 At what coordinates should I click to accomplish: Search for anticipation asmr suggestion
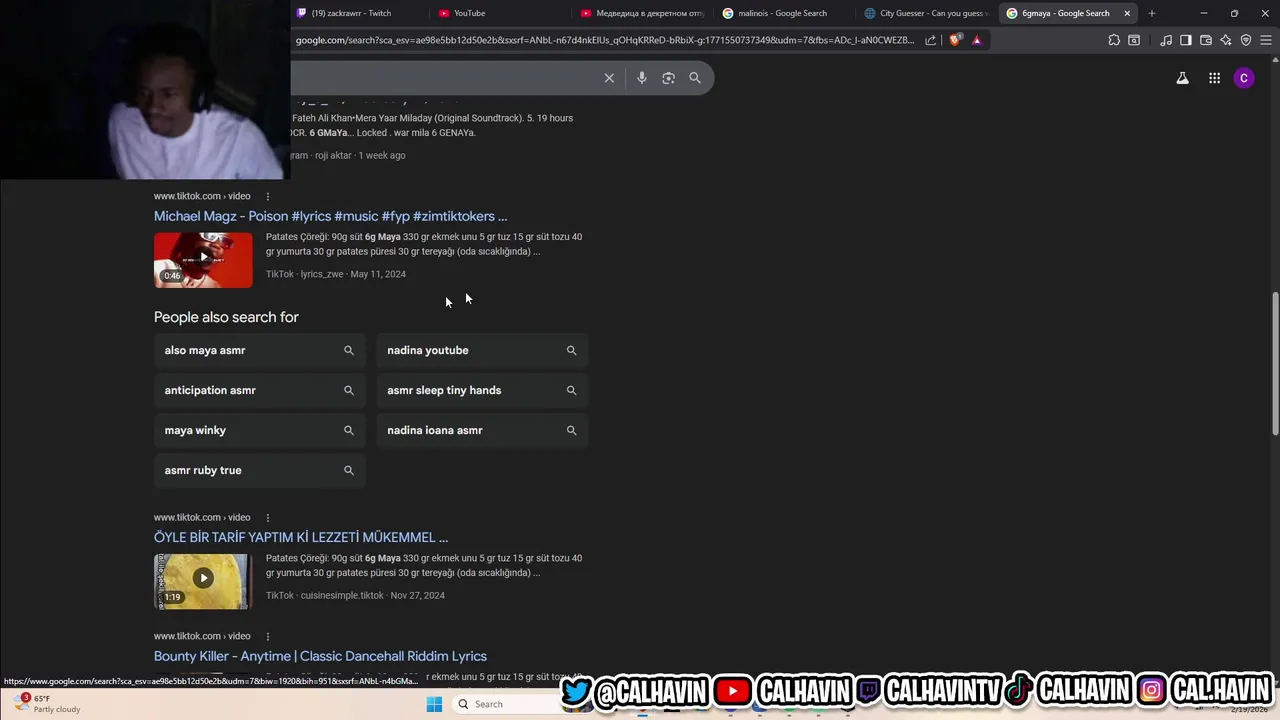coord(260,390)
